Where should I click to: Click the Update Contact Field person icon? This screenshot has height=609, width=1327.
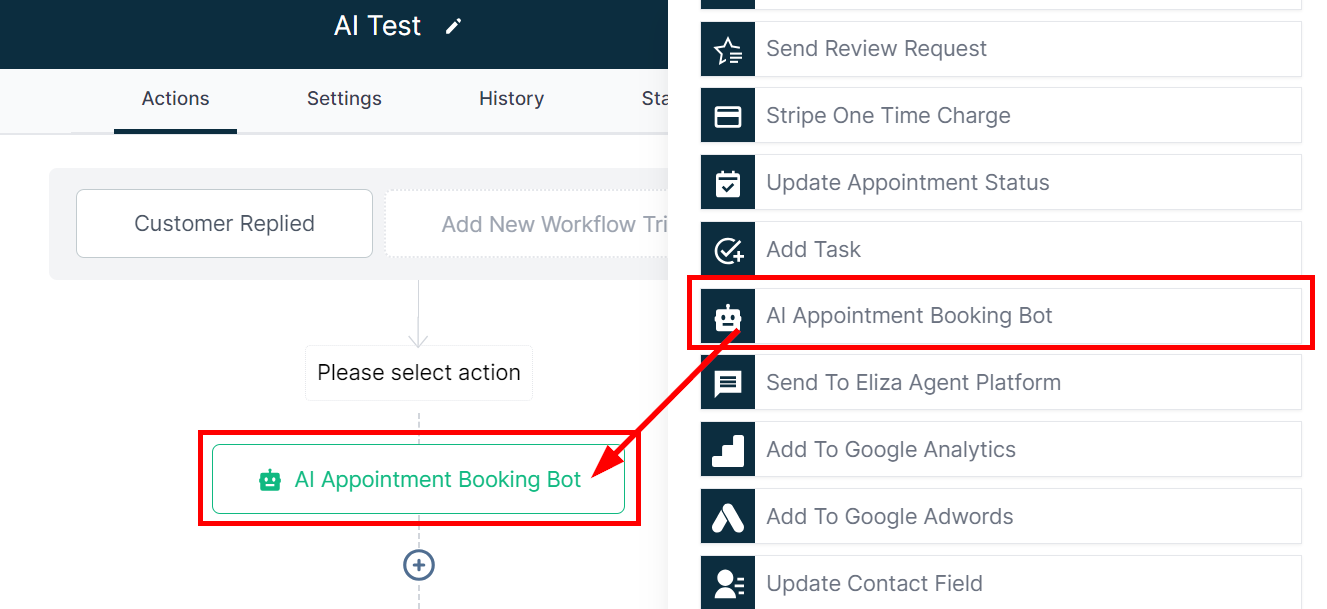coord(728,583)
